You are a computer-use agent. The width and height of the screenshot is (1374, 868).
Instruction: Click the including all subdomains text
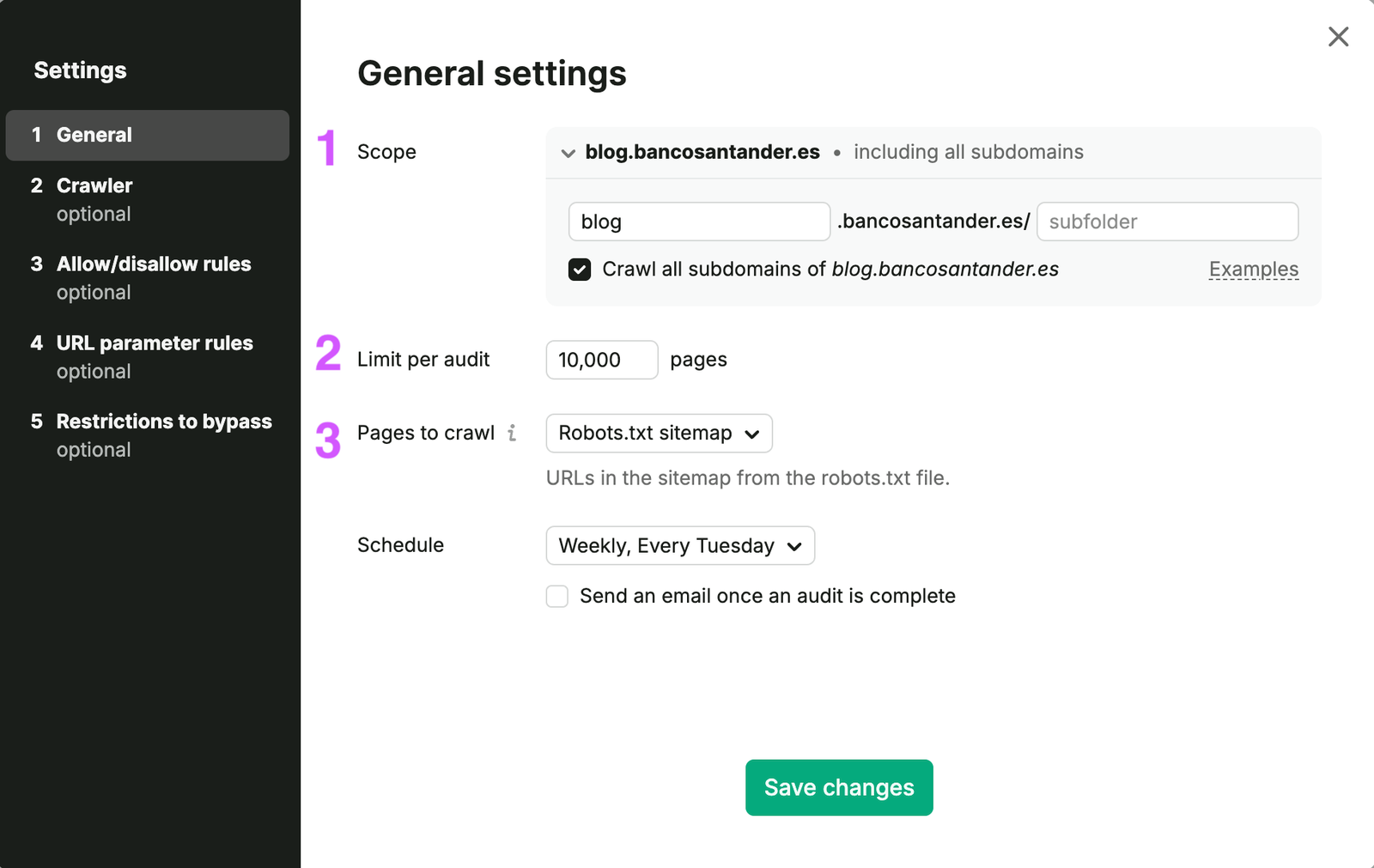tap(969, 152)
